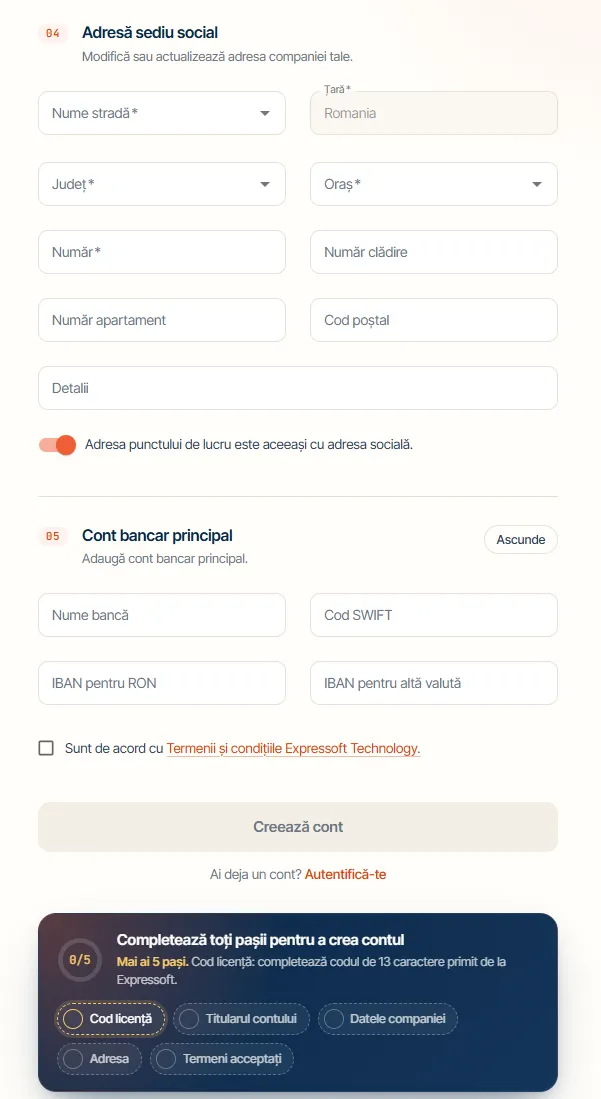
Task: Click the Creează cont button
Action: [298, 826]
